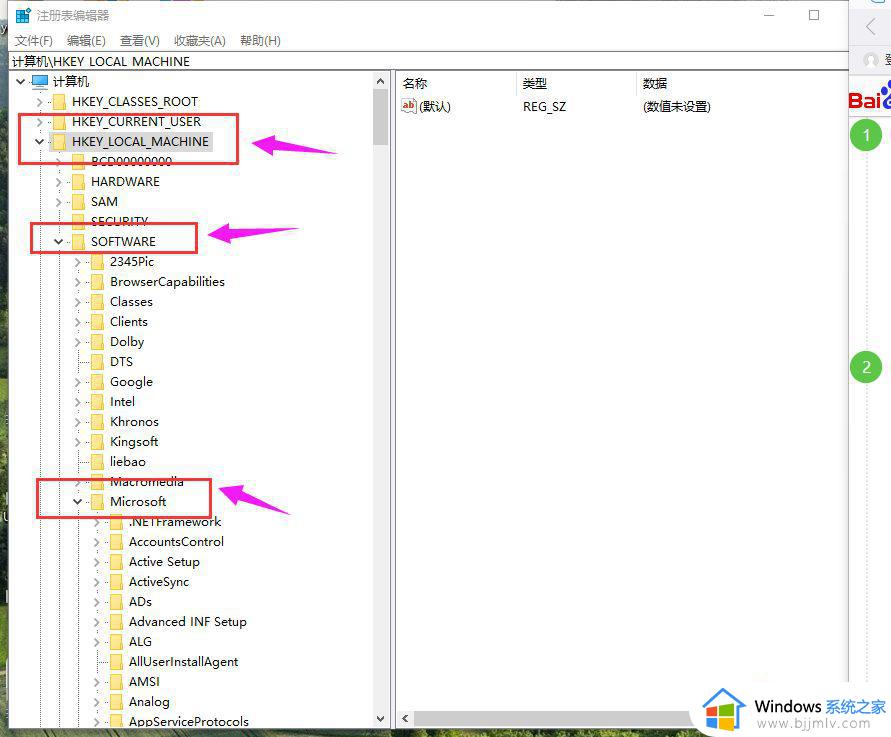Open the 收藏夹(A) menu
This screenshot has width=891, height=737.
199,41
